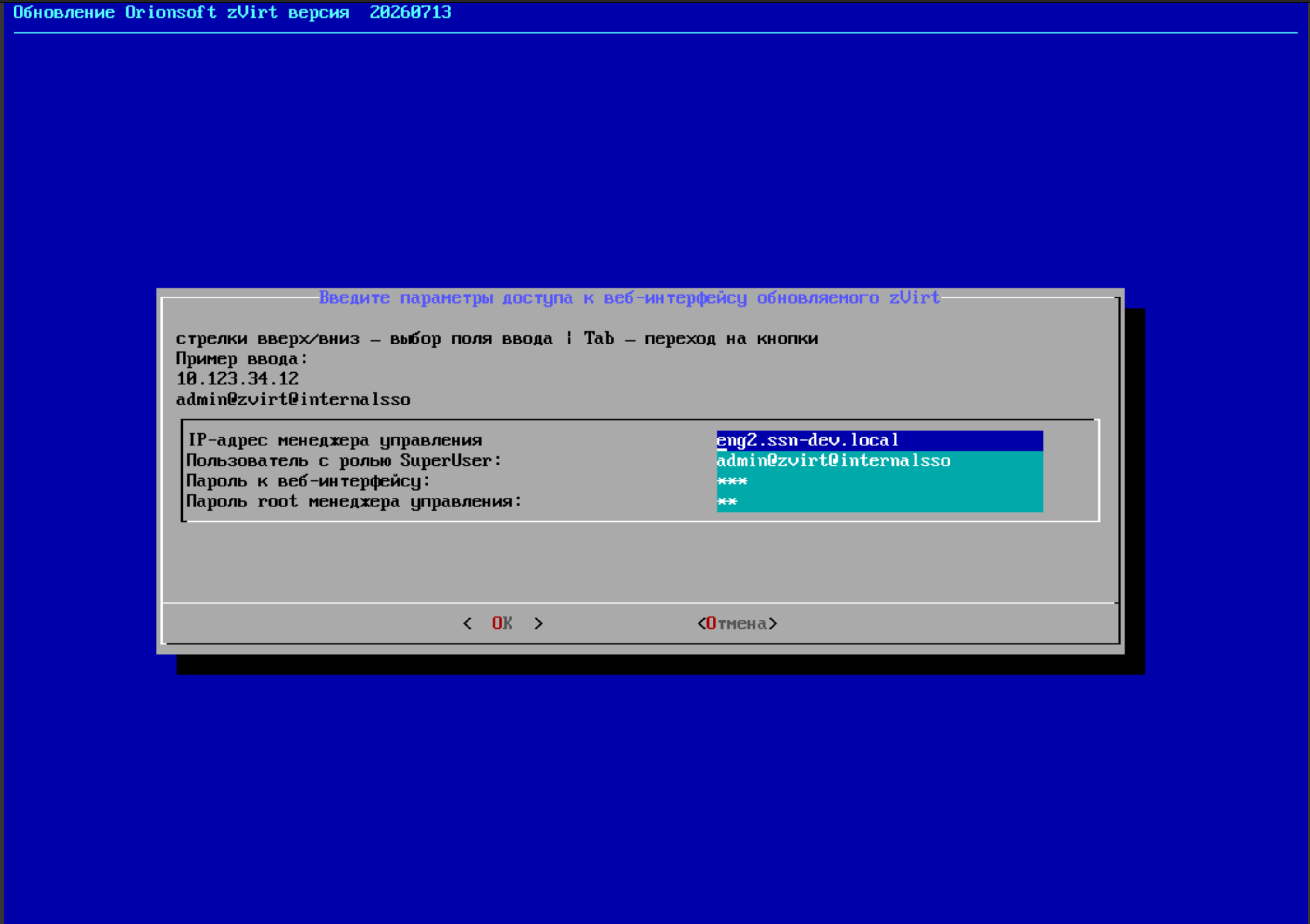Select the manager IP address input field
The width and height of the screenshot is (1310, 924).
879,440
